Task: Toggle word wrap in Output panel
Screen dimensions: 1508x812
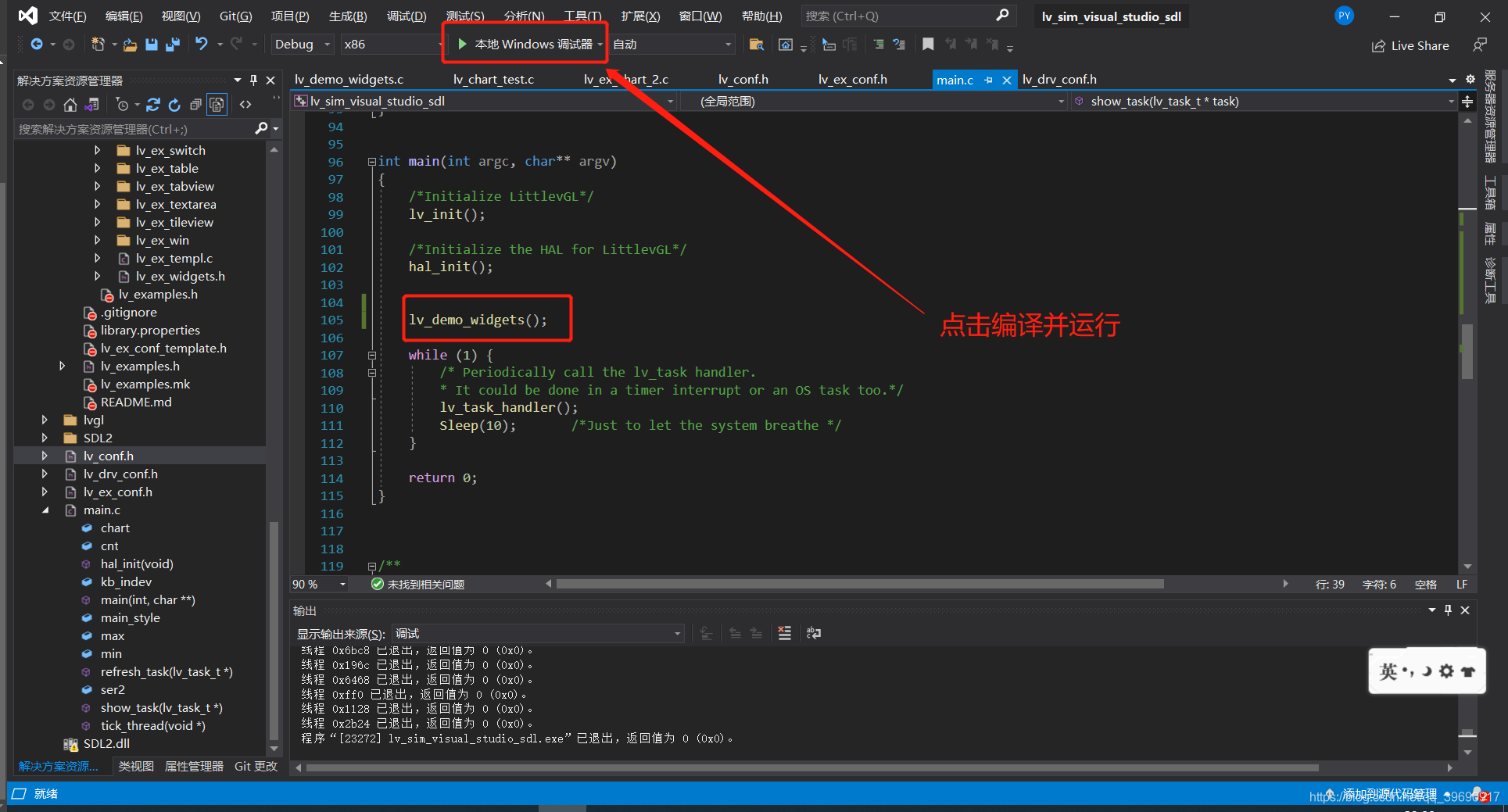Action: [x=814, y=633]
